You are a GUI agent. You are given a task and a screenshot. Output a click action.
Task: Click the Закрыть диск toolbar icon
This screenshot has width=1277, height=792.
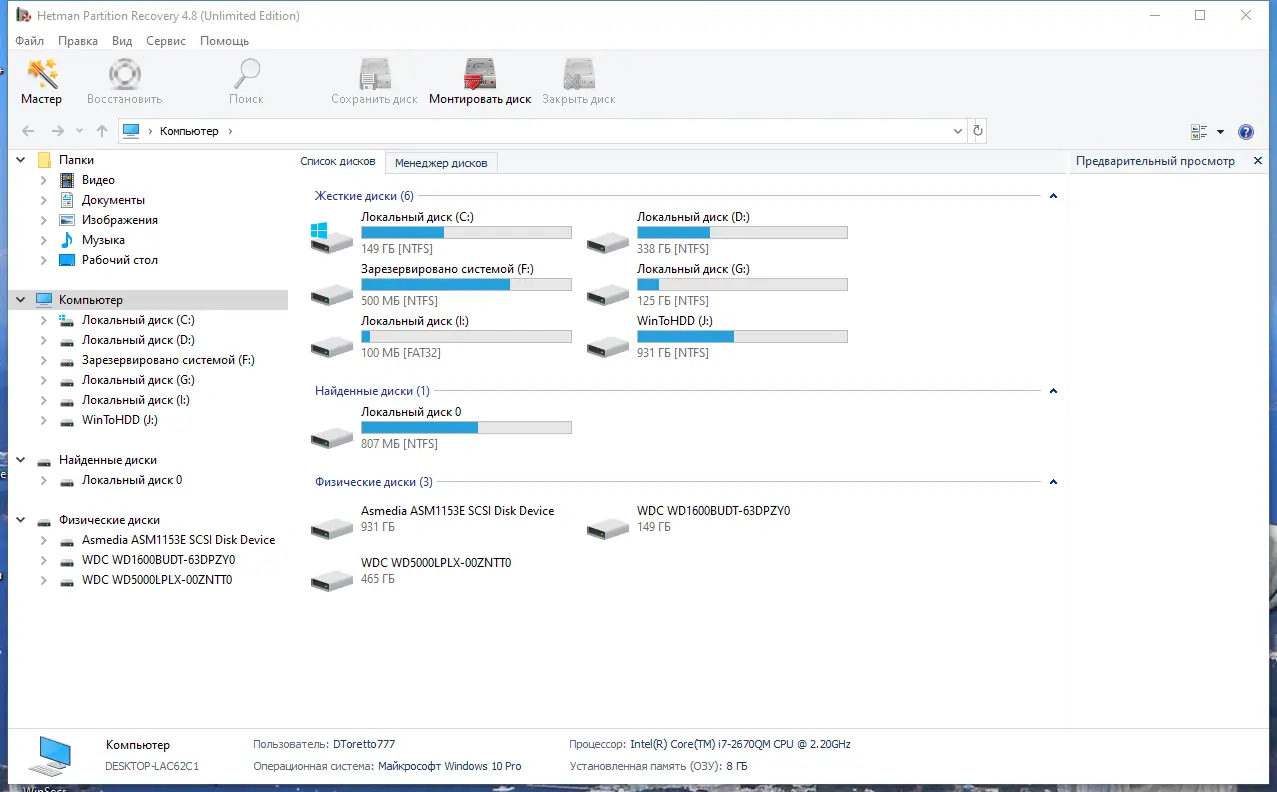click(x=577, y=80)
